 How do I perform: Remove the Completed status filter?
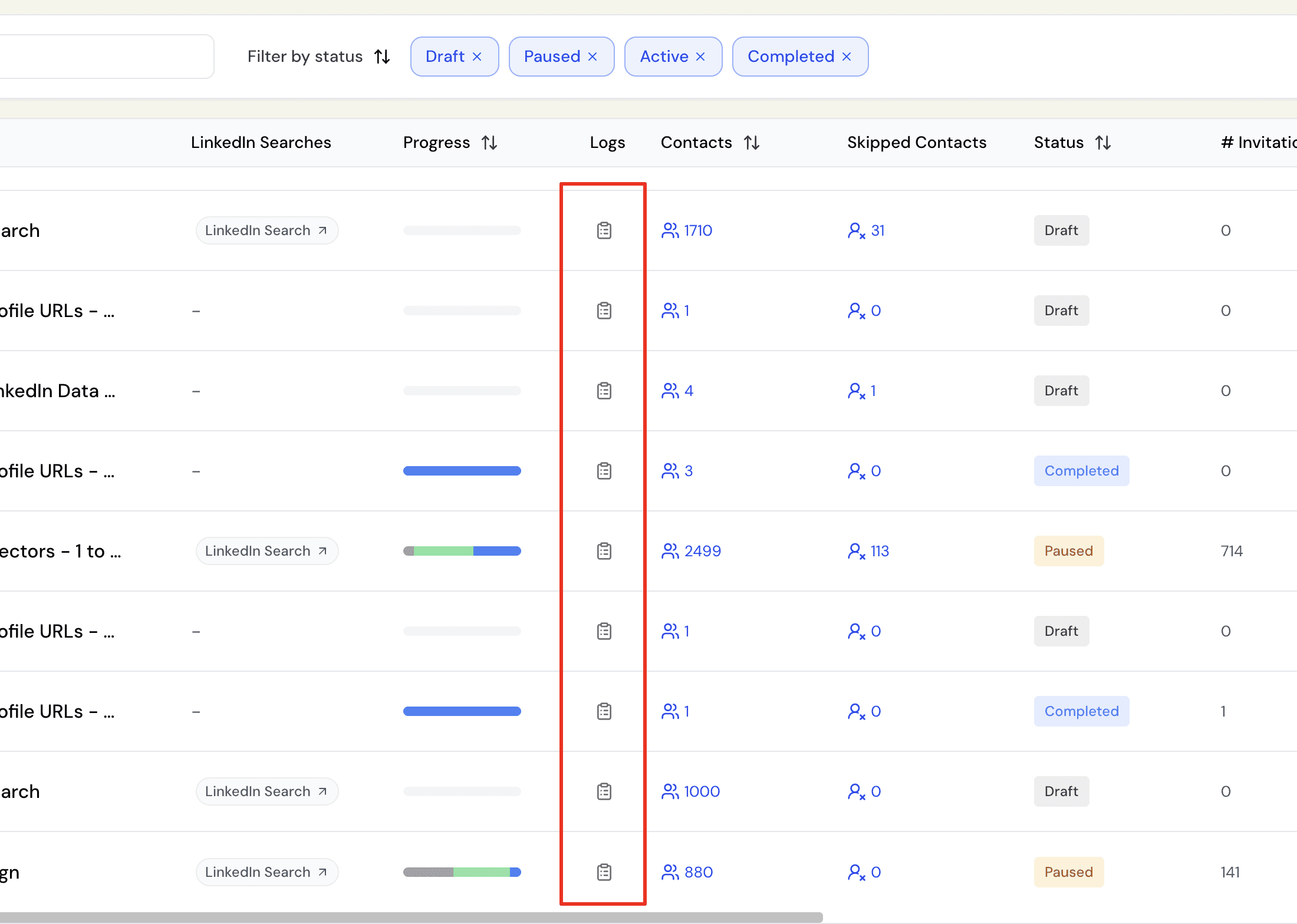point(847,56)
